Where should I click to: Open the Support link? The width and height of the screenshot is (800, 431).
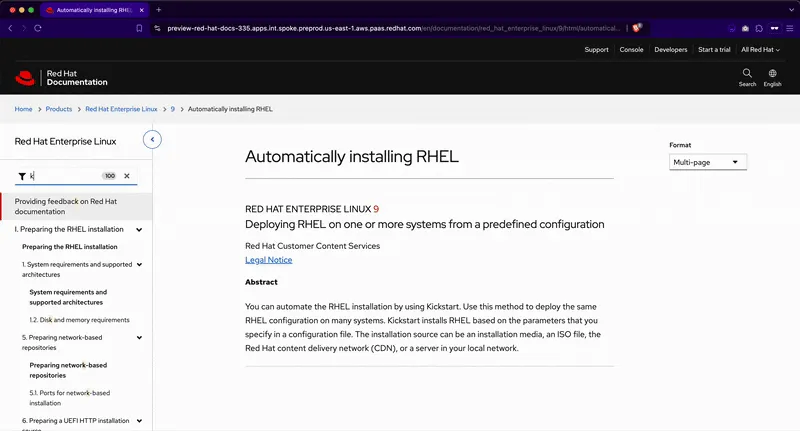coord(596,49)
